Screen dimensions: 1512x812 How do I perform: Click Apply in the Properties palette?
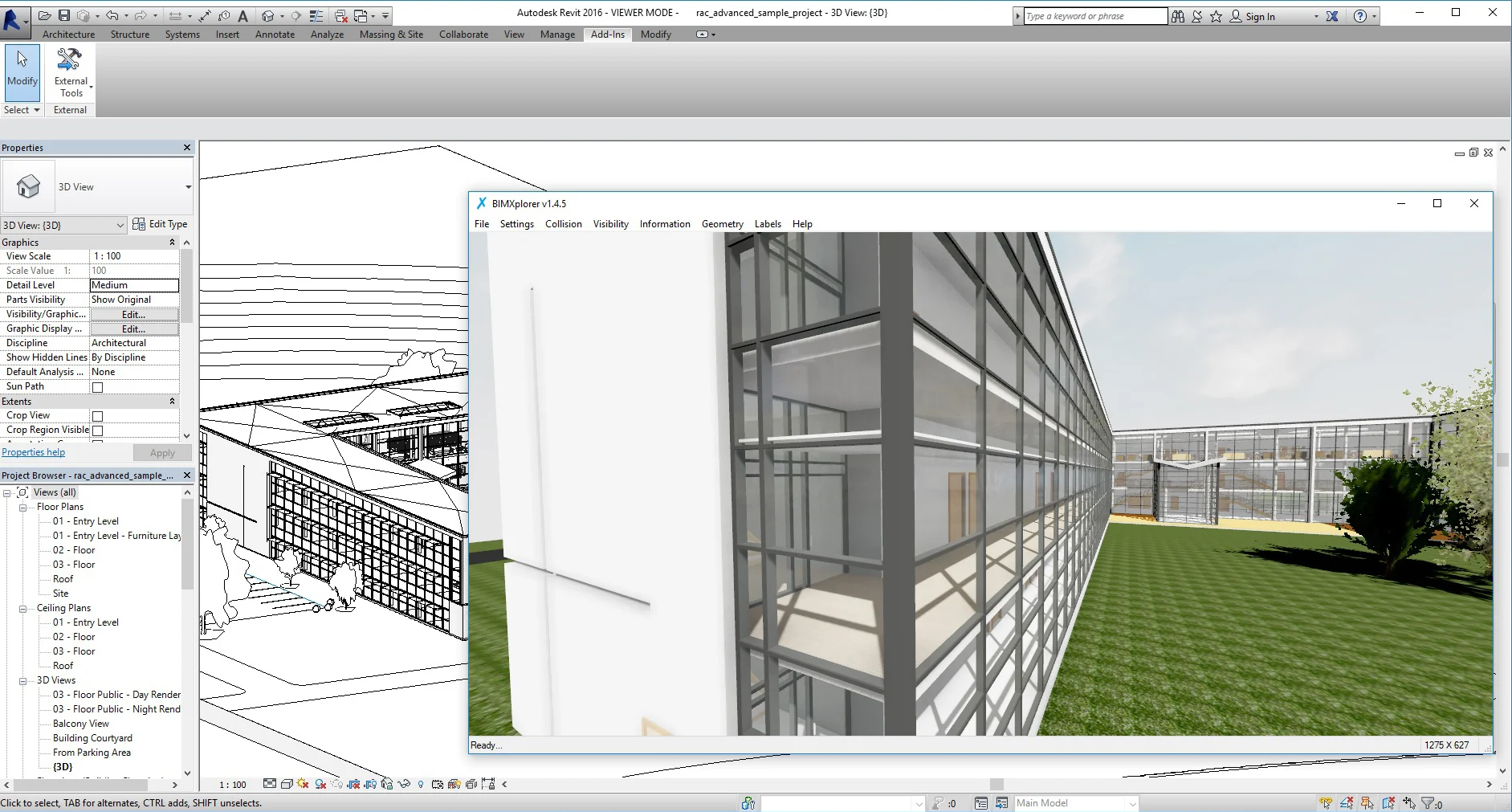(x=161, y=452)
